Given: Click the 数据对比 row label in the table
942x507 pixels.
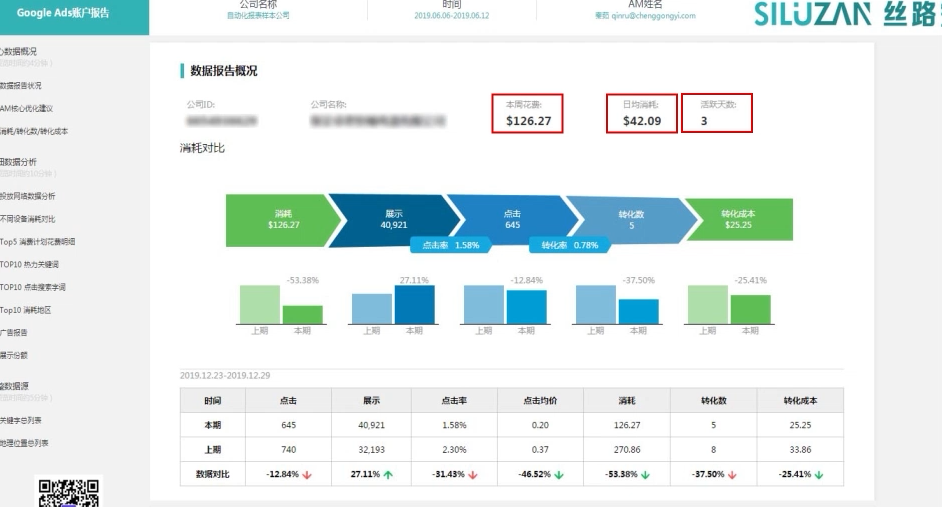Looking at the screenshot, I should click(x=213, y=475).
